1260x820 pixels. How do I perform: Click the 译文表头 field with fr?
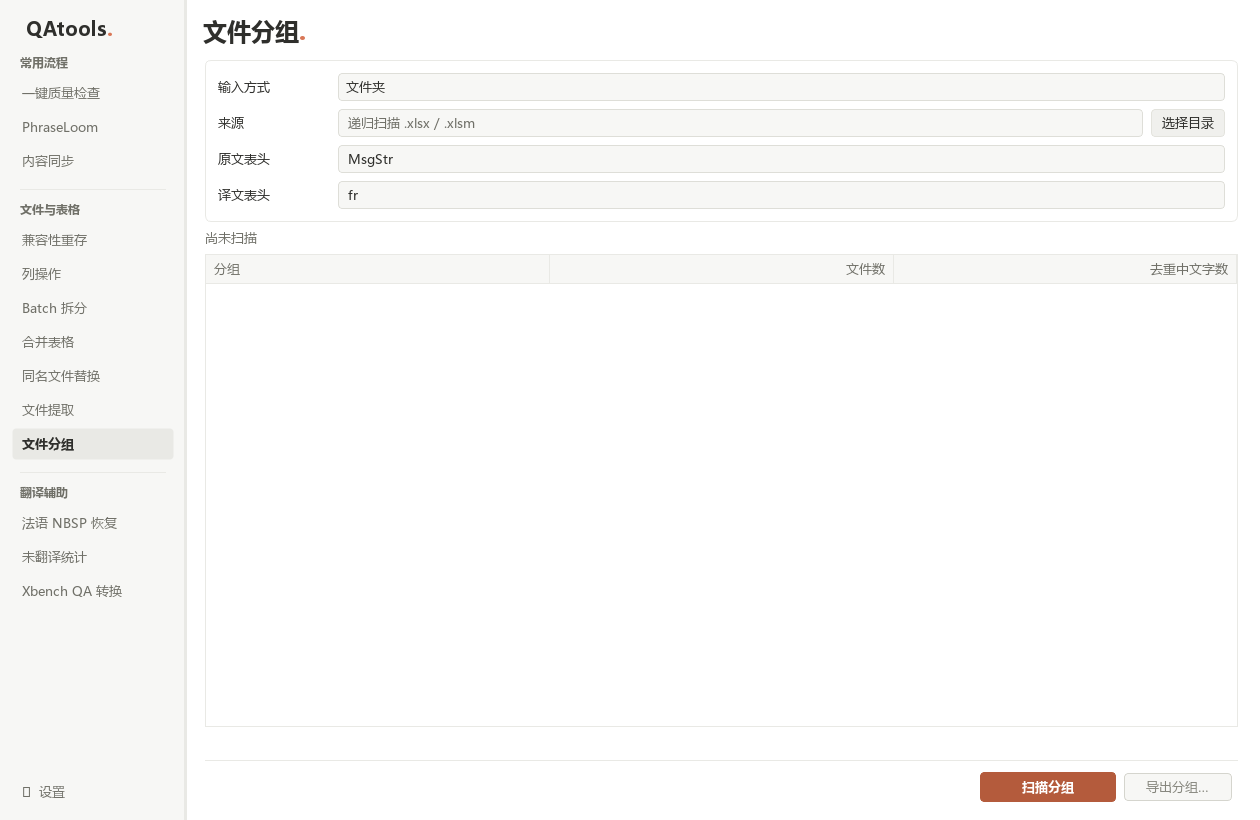pos(781,195)
